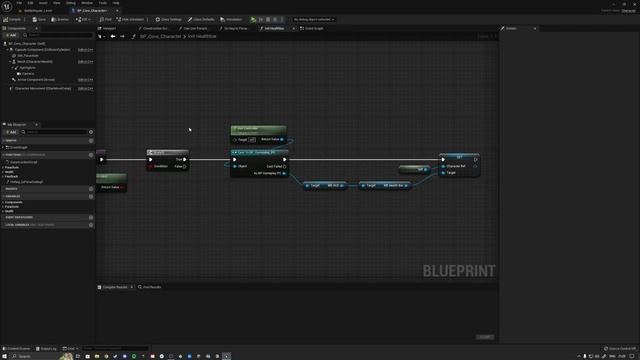Add a new function with plus icon
640x360 pixels.
[91, 155]
